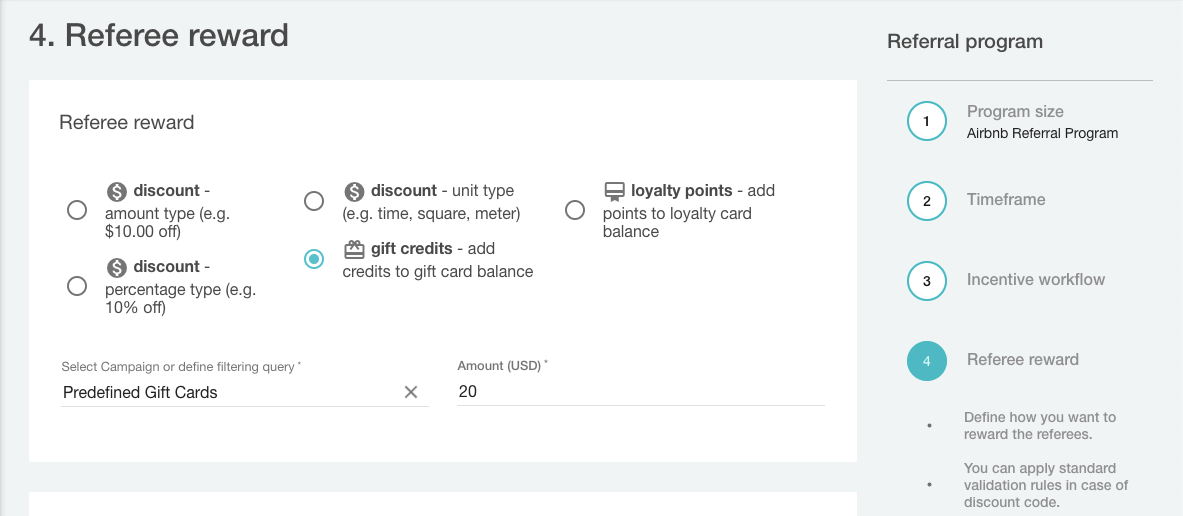
Task: Click the dollar icon beside amount type discount
Action: point(117,191)
